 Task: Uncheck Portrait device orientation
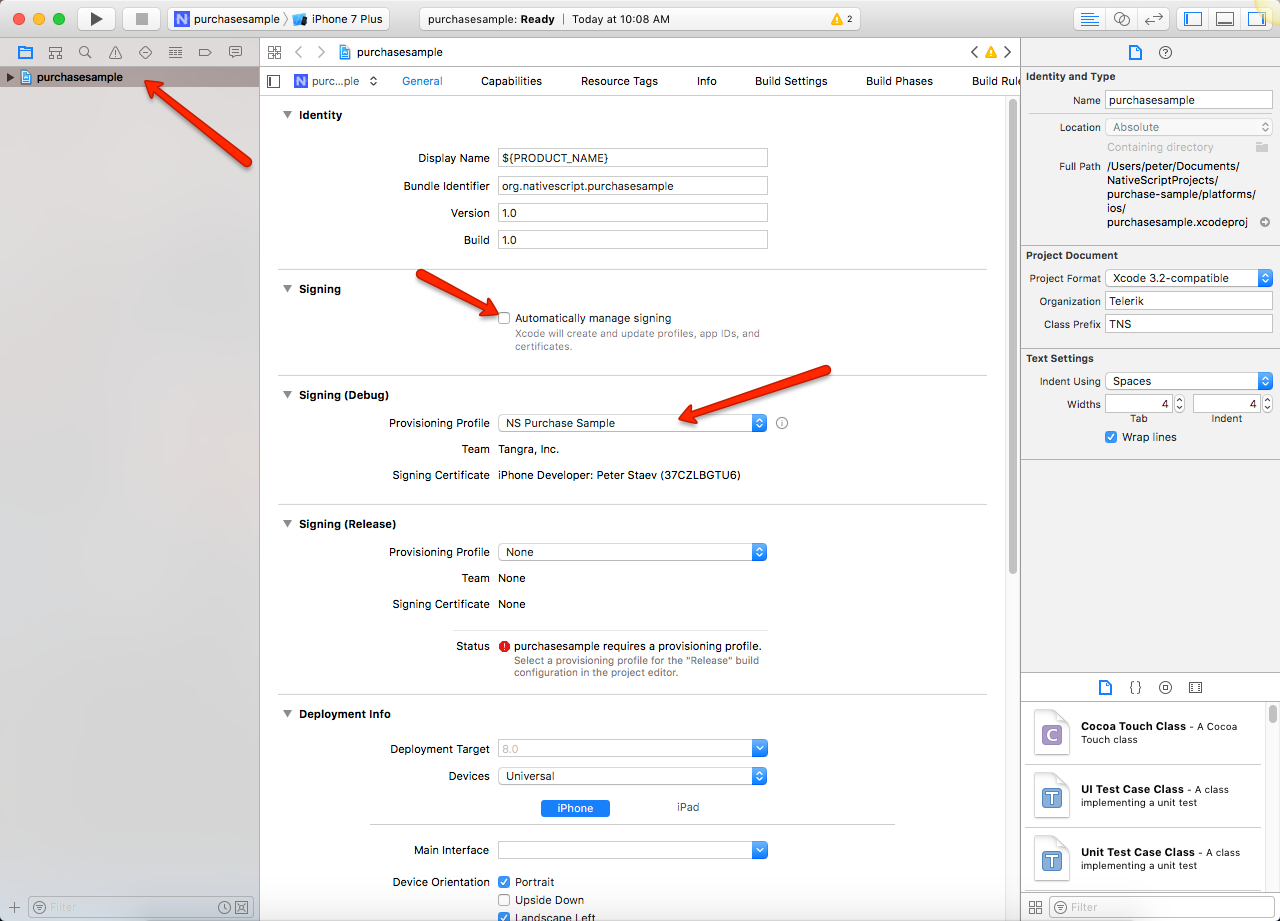[x=504, y=882]
